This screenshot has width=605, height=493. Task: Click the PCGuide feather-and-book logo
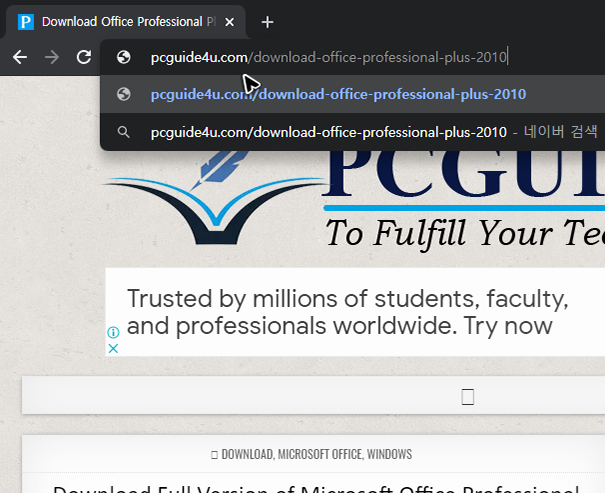click(216, 198)
